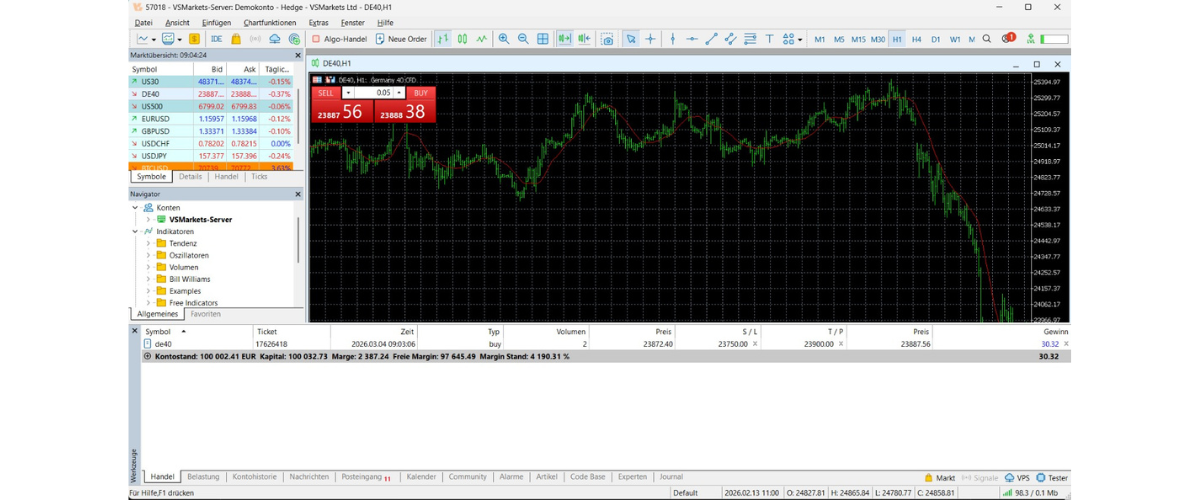This screenshot has height=500, width=1200.
Task: Switch chart to line chart style
Action: pyautogui.click(x=482, y=39)
